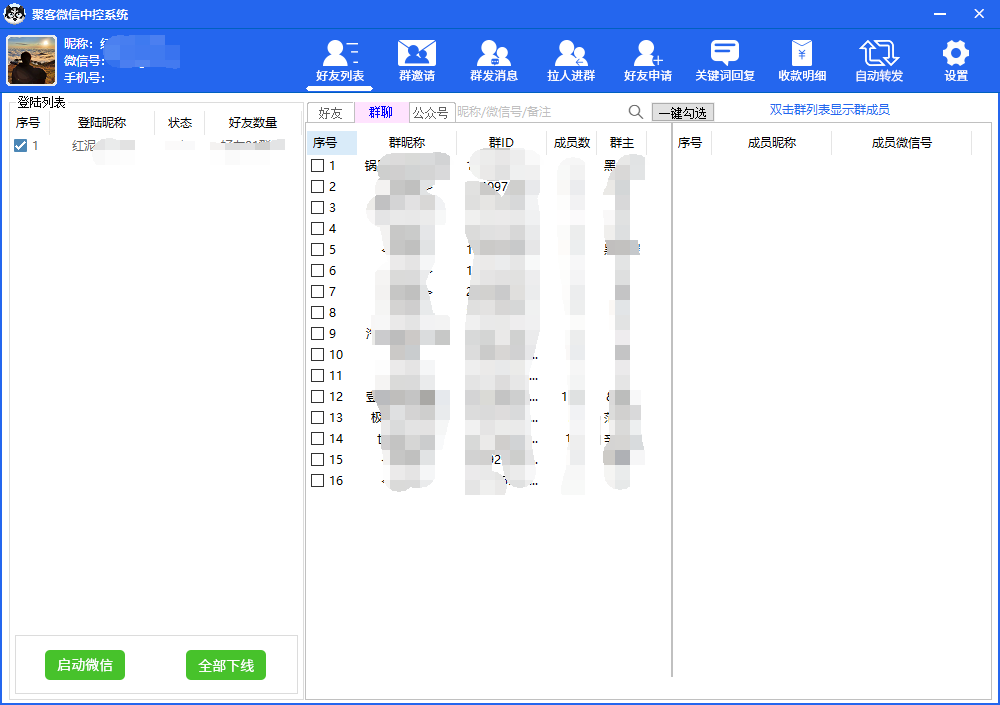Check the checkbox for group row 5
The height and width of the screenshot is (705, 1000).
(x=318, y=249)
